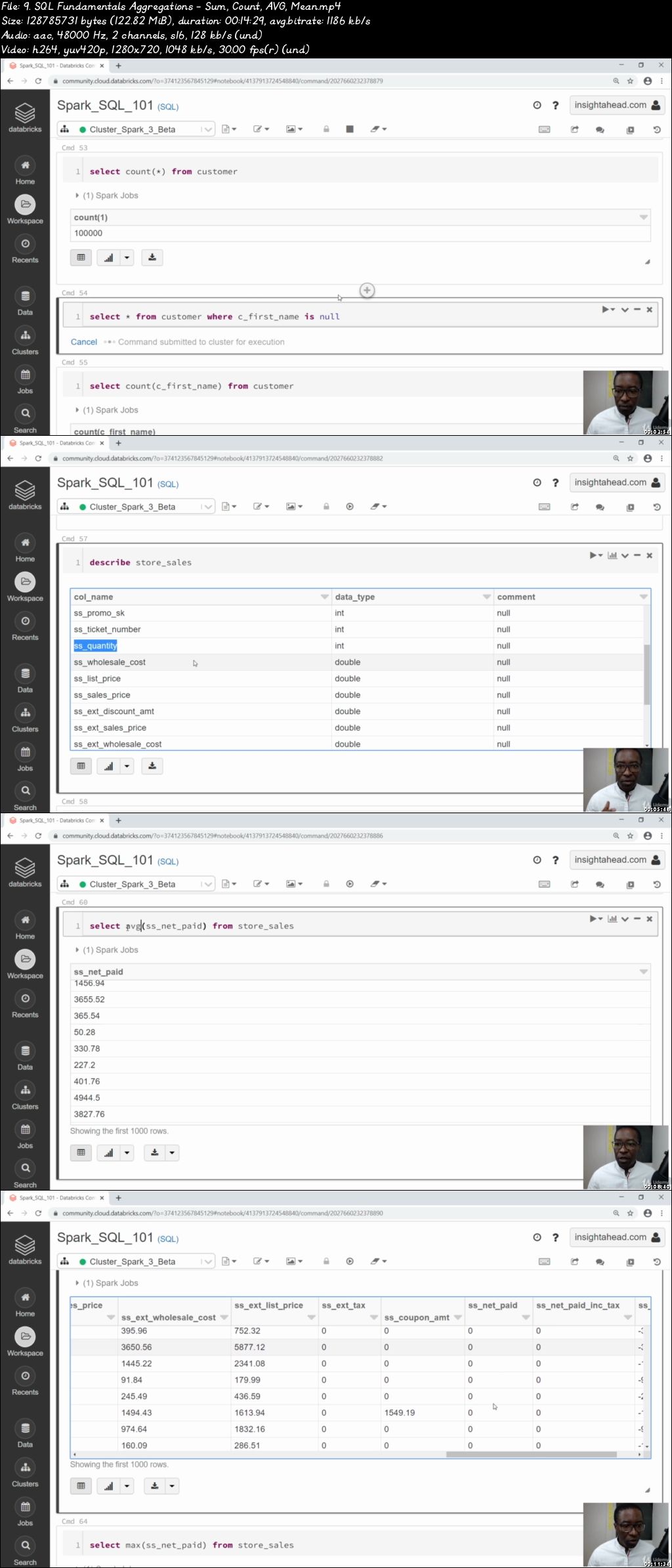Open download options arrow in third frame
Screen dimensions: 672x1568
pos(172,1153)
